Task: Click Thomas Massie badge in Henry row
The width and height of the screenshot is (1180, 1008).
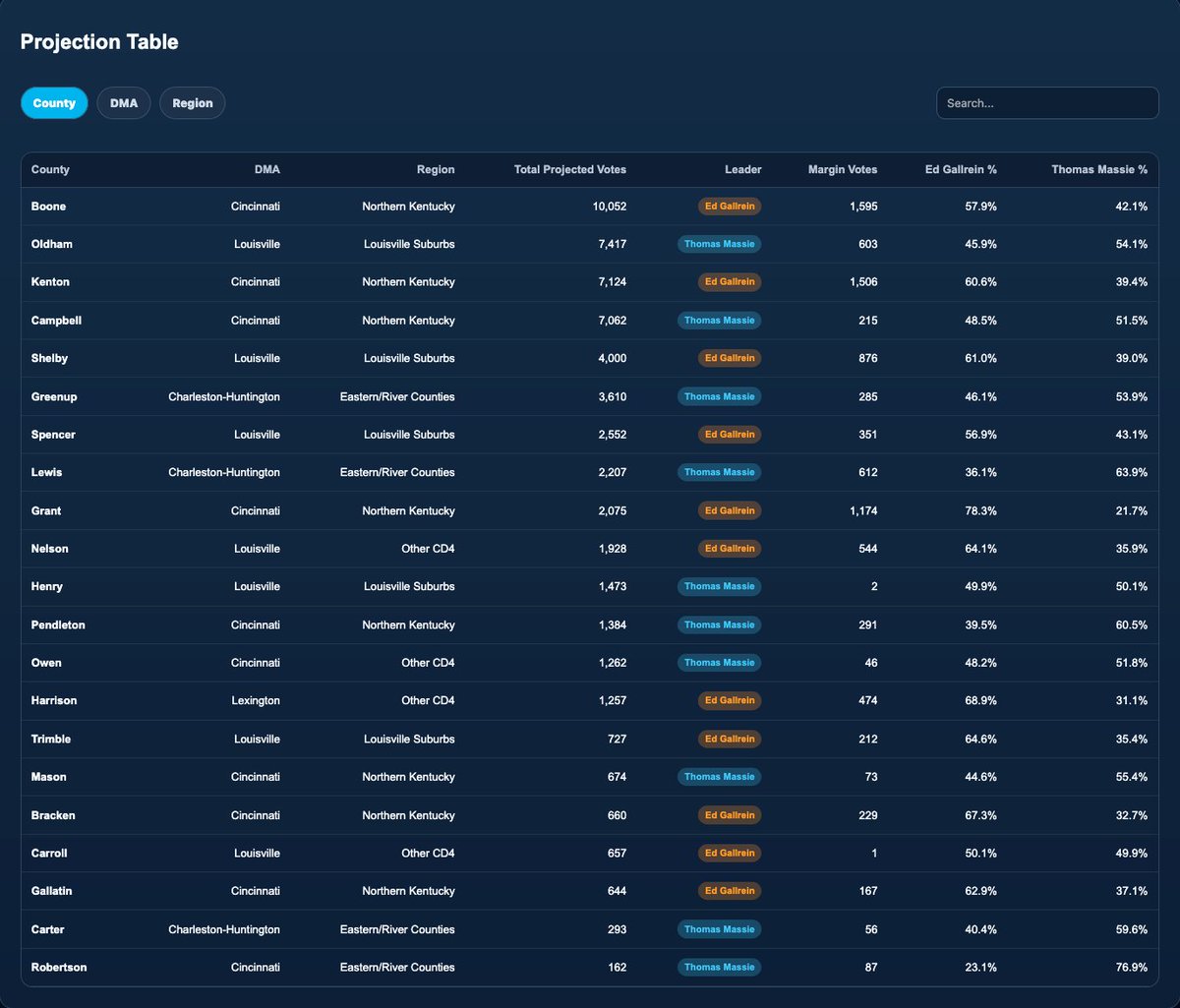Action: [720, 586]
